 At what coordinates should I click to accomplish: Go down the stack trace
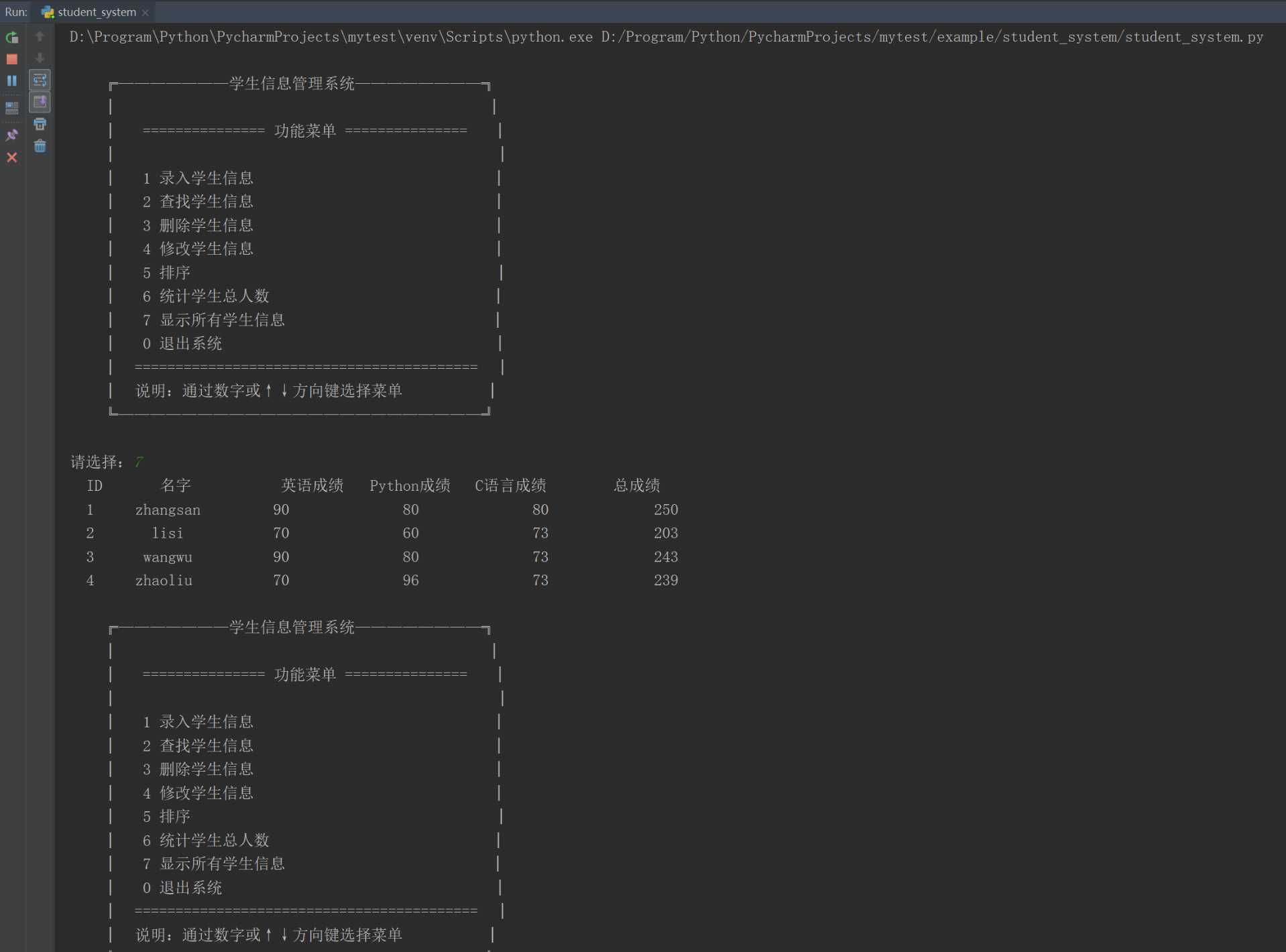point(40,58)
